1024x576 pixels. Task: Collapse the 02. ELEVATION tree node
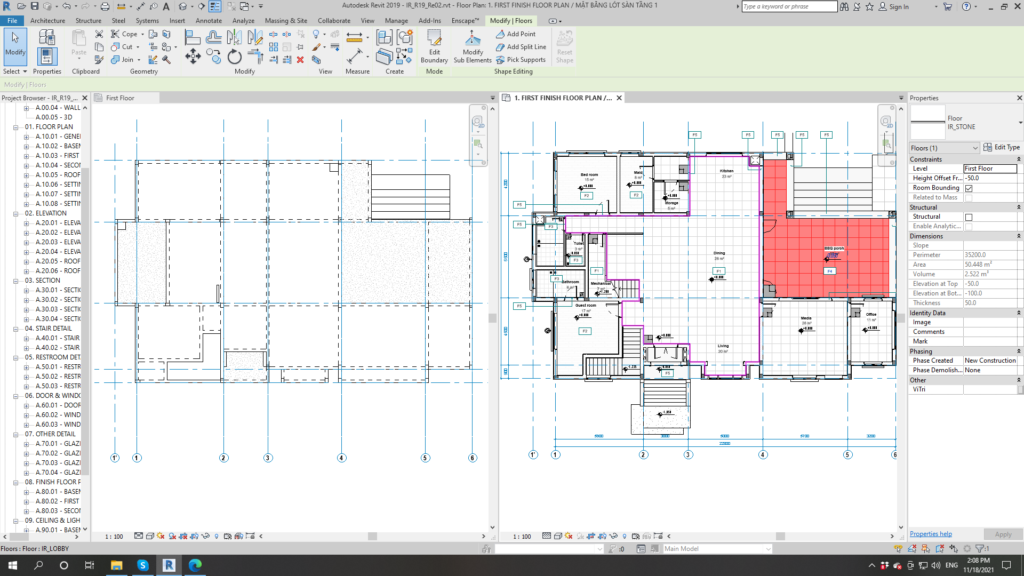16,213
